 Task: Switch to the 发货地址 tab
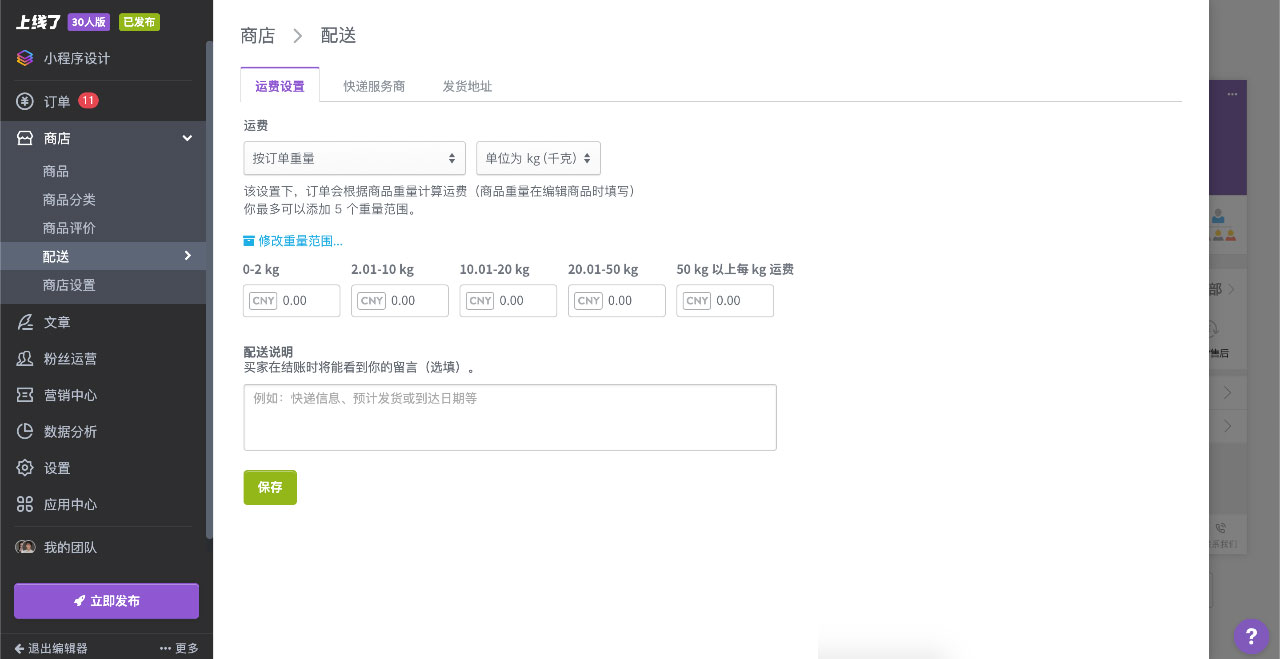pos(466,86)
